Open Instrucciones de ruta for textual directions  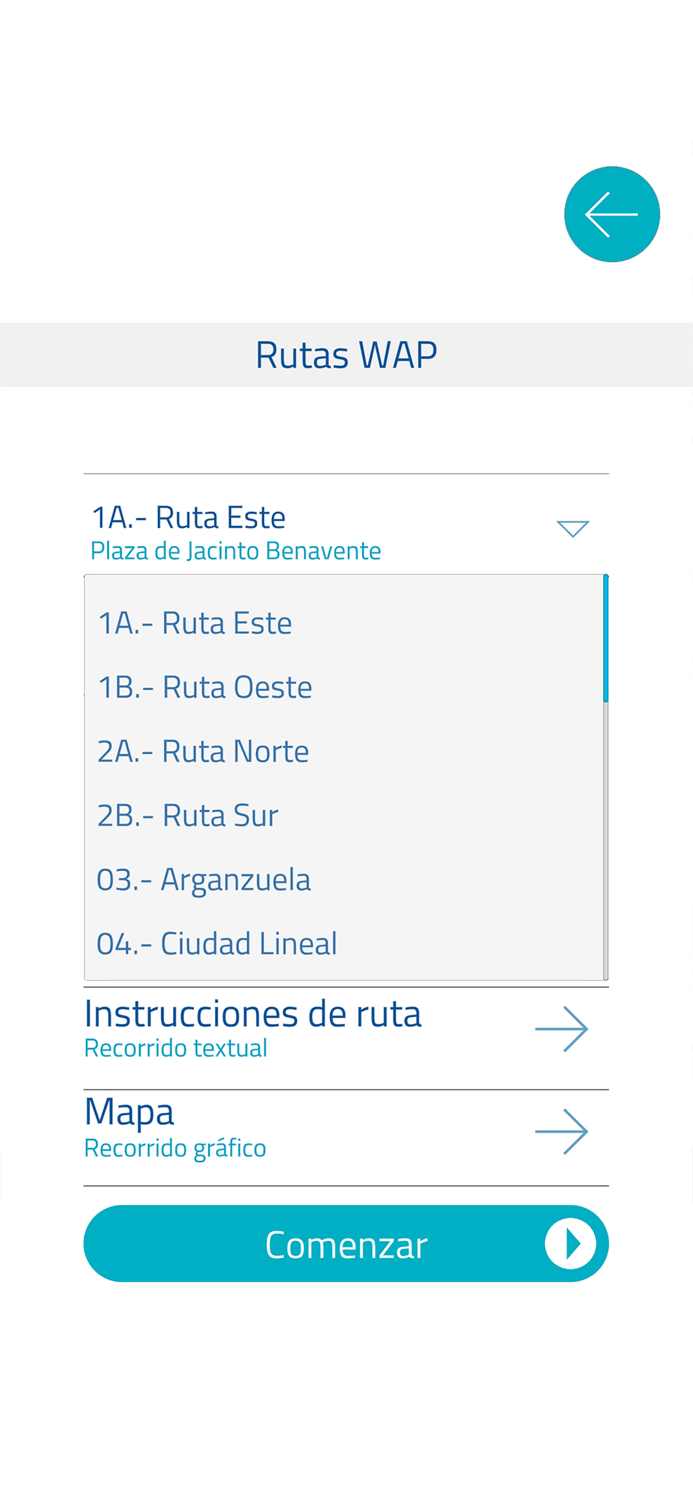(x=253, y=1012)
